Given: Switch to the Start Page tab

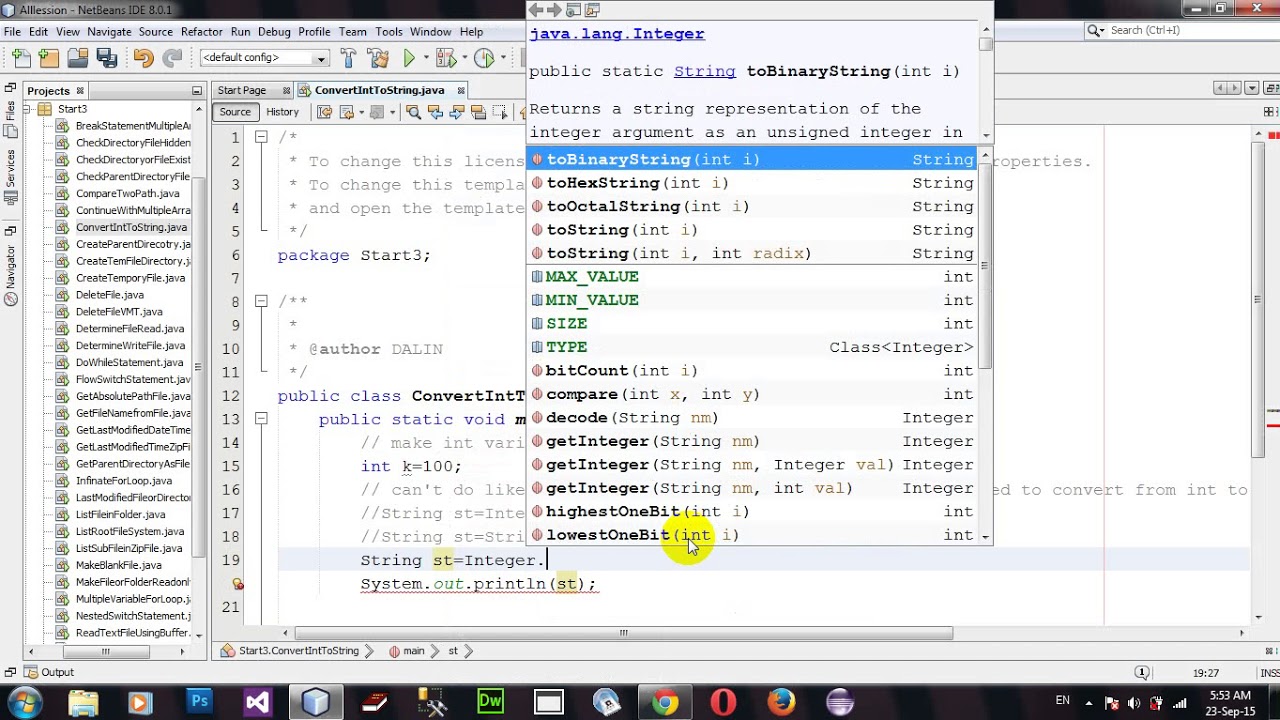Looking at the screenshot, I should point(242,90).
